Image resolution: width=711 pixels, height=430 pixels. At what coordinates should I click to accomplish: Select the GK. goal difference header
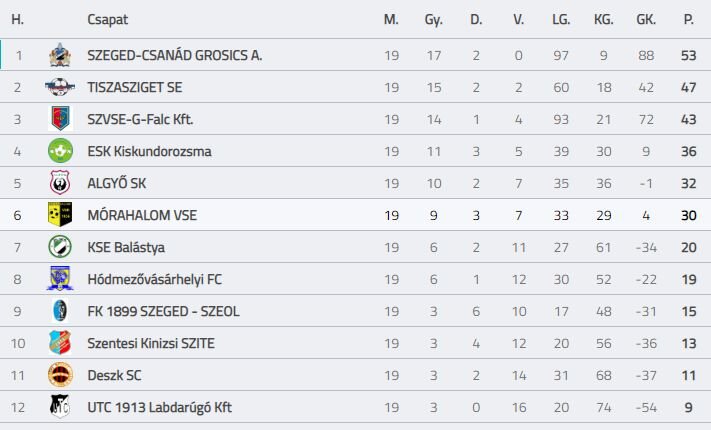tap(646, 20)
